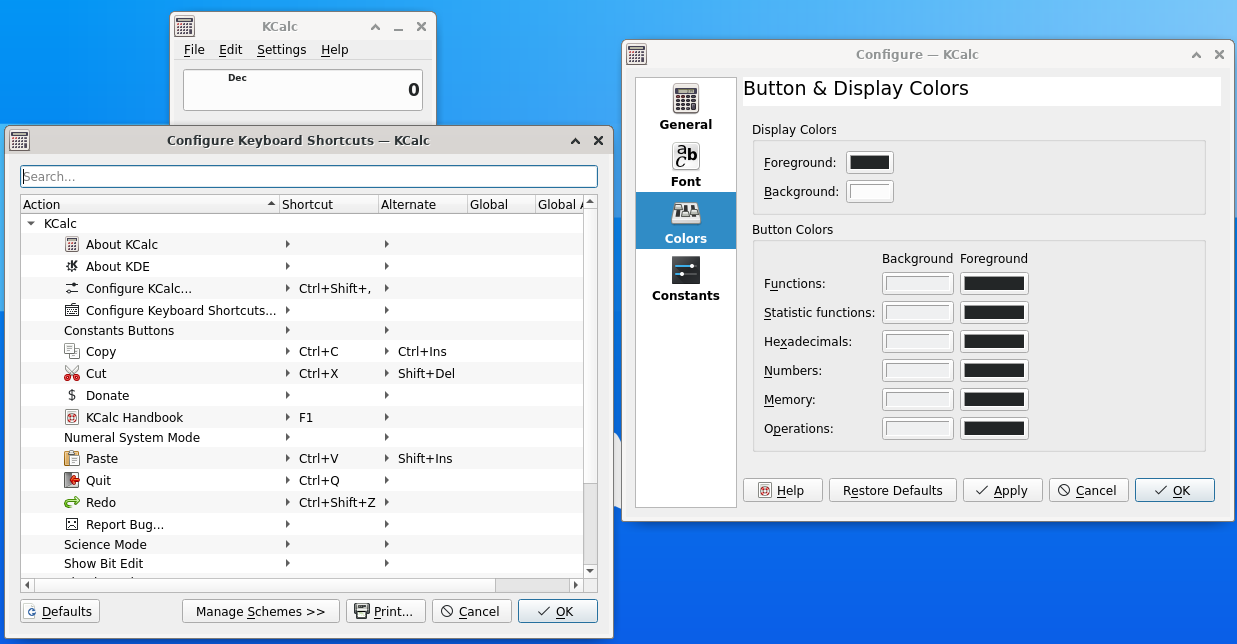This screenshot has height=644, width=1237.
Task: Expand the Cut shortcut Ctrl+X editor
Action: click(x=287, y=373)
